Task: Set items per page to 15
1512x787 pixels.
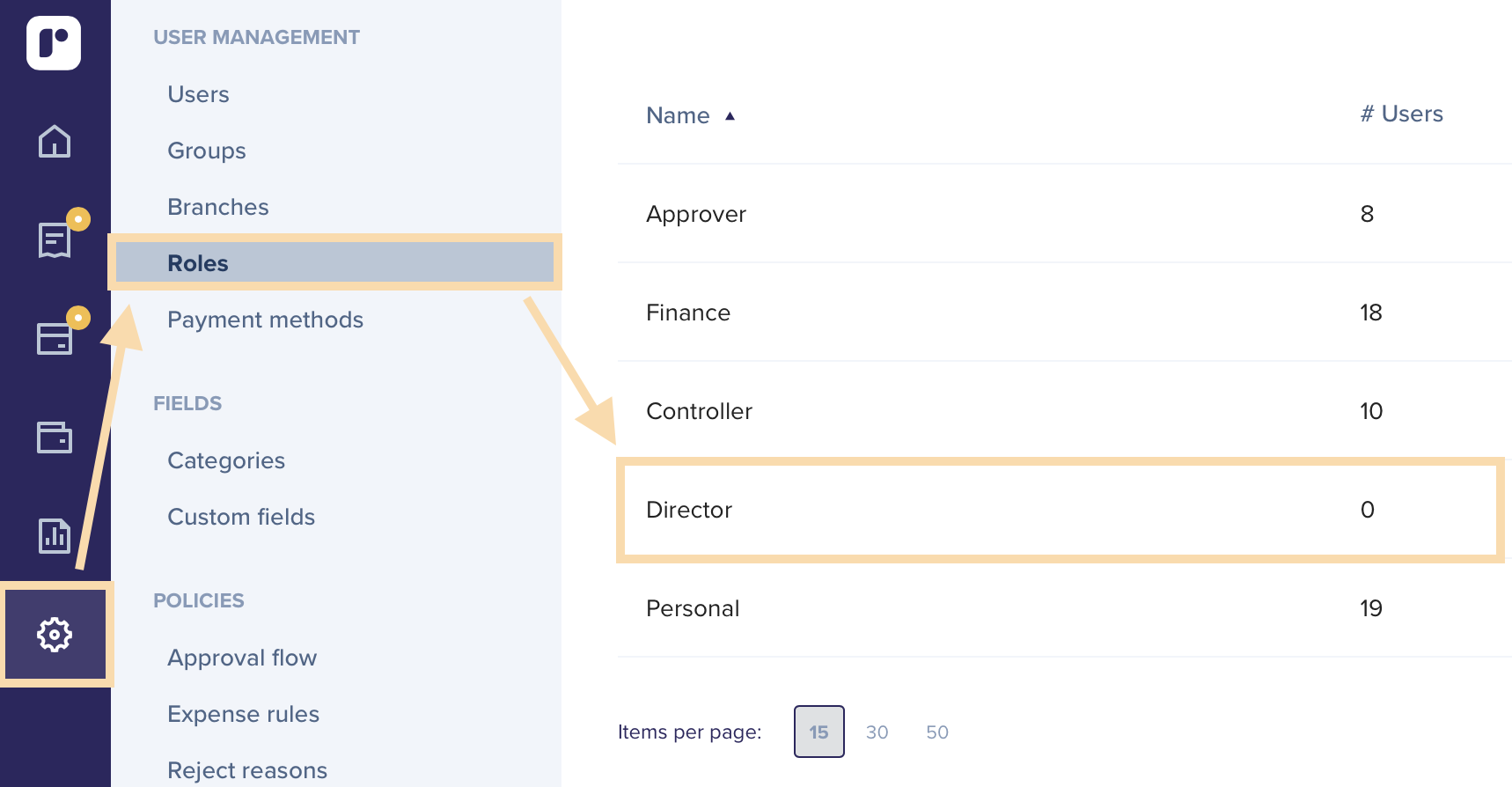Action: tap(819, 732)
